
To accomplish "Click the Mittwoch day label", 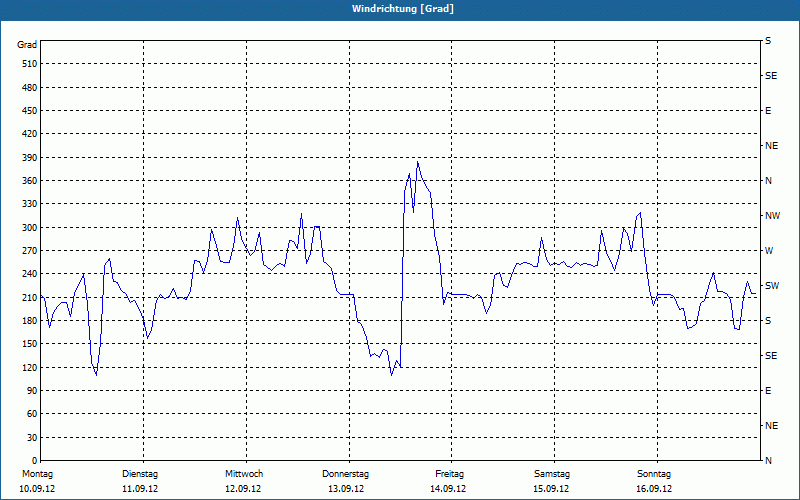I will (x=244, y=474).
